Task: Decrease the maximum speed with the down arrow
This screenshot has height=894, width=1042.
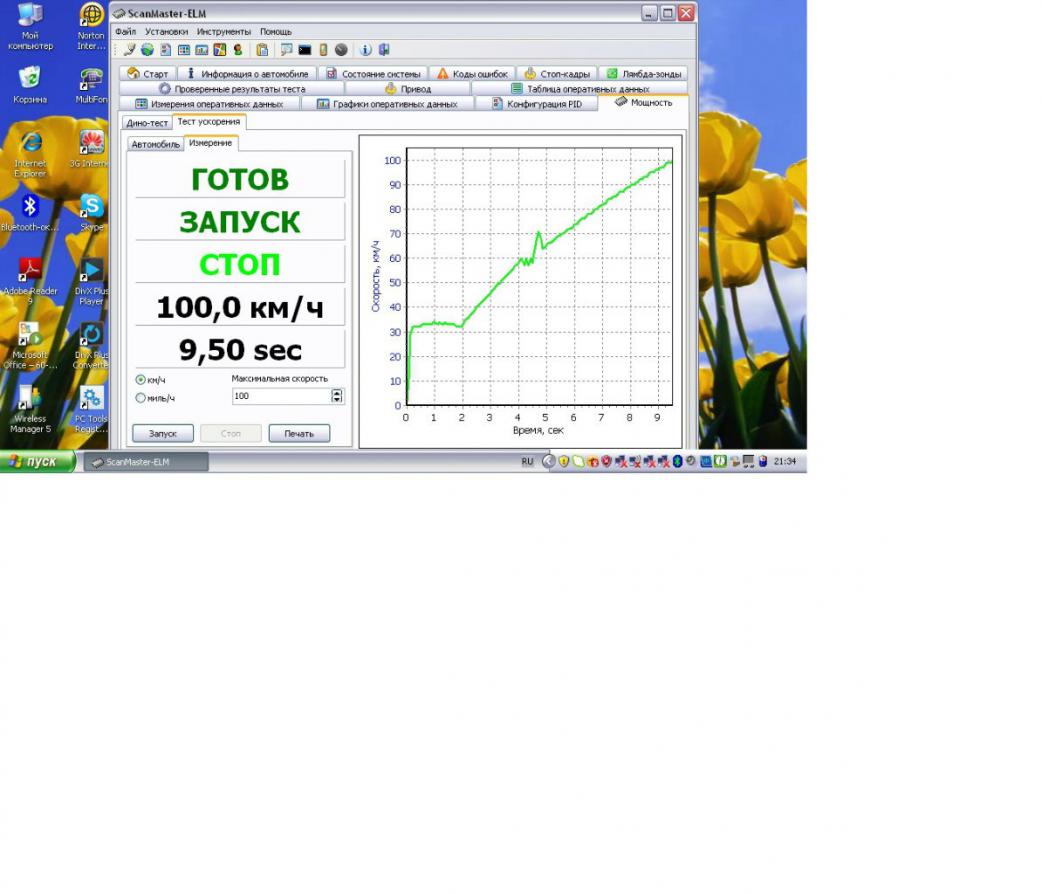Action: (337, 400)
